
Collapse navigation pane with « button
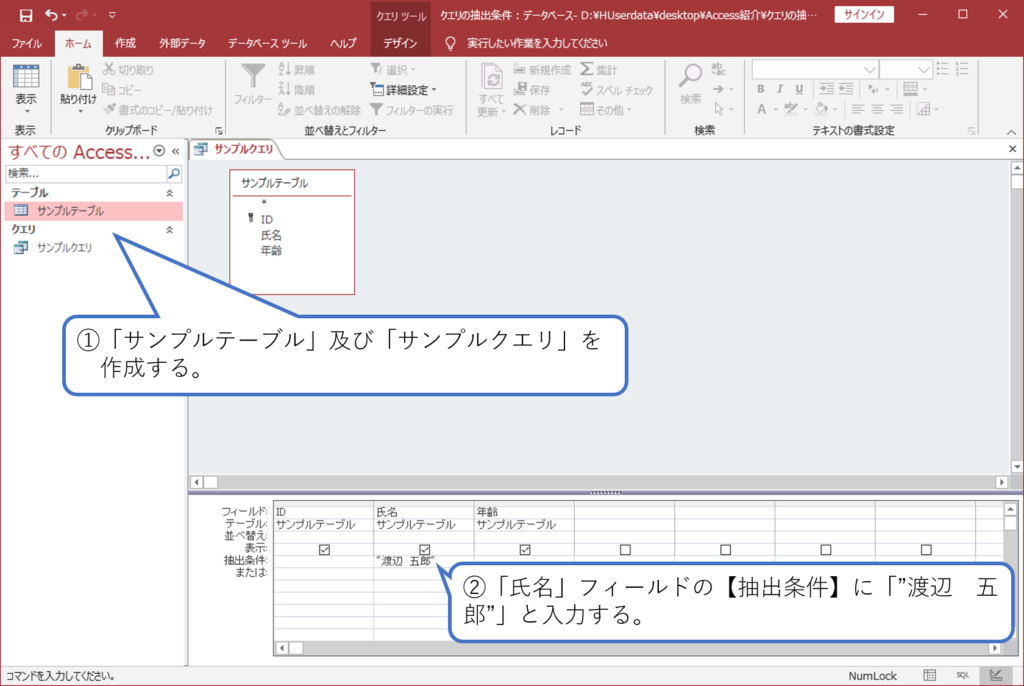(x=176, y=151)
